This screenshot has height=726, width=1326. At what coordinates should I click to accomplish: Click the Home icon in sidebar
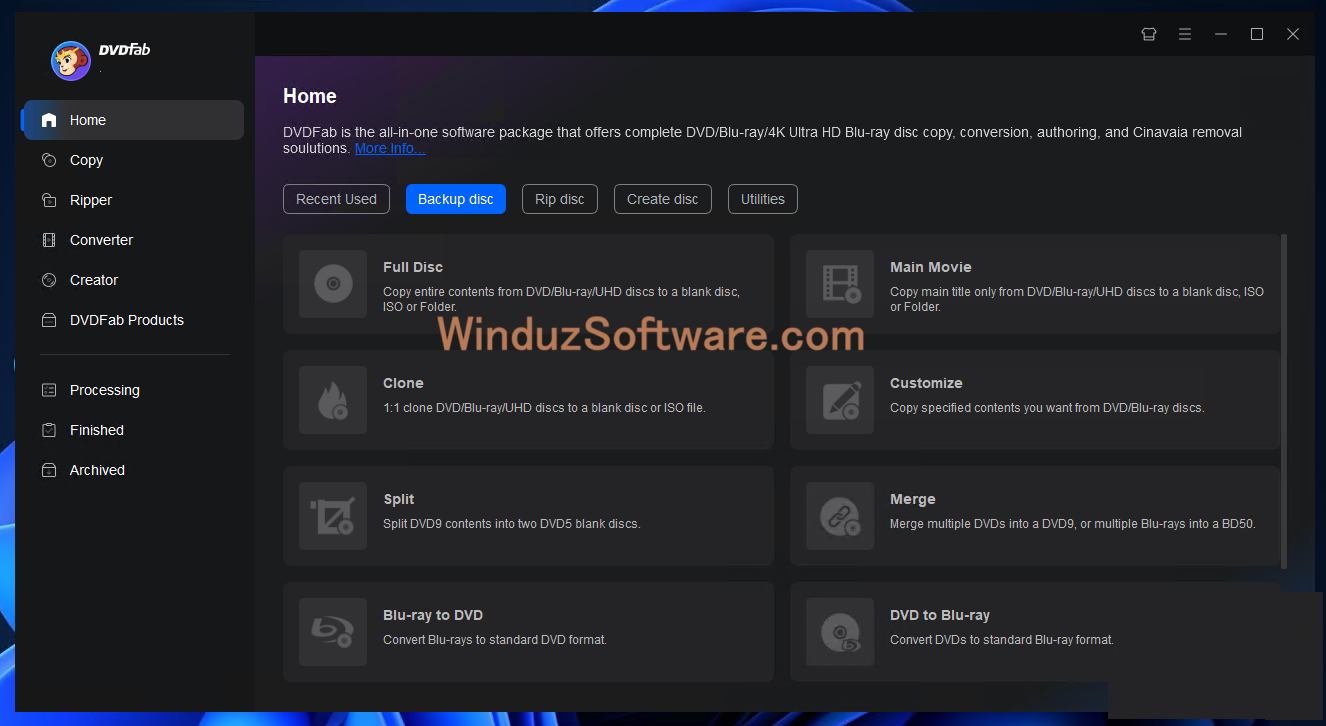[49, 120]
